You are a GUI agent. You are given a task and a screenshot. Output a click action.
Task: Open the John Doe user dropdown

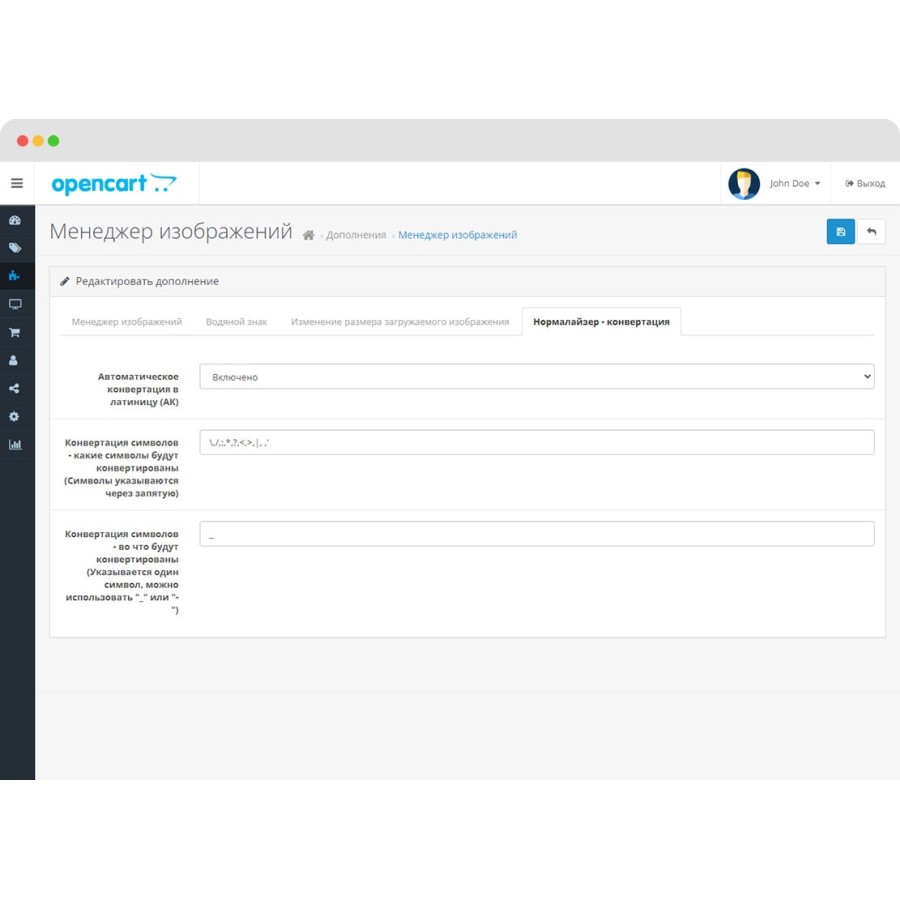(x=795, y=184)
